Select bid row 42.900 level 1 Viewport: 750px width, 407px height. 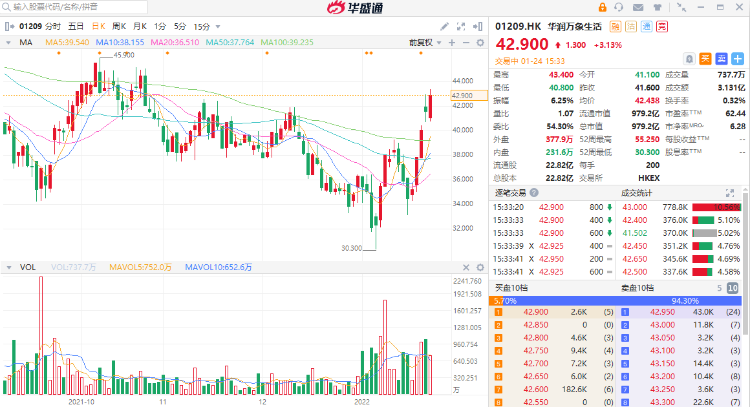point(553,312)
